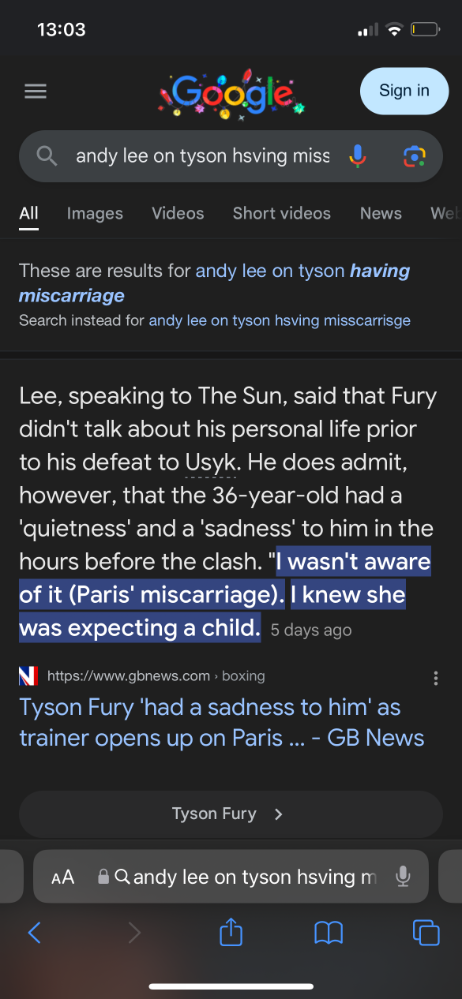Expand the Tyson Fury topic chip
This screenshot has height=999, width=462.
[231, 814]
